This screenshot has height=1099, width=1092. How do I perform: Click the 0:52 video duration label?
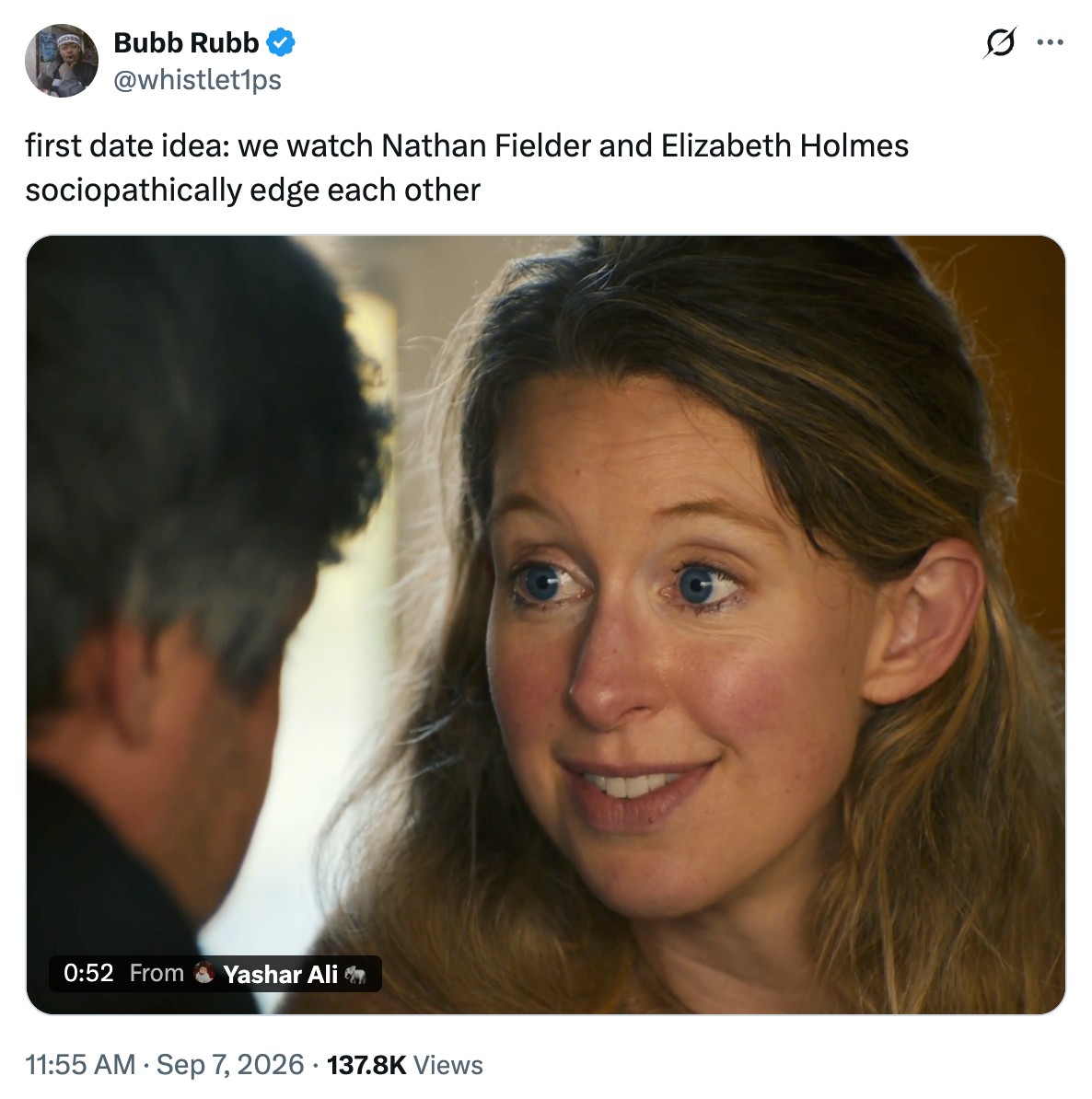click(x=88, y=973)
